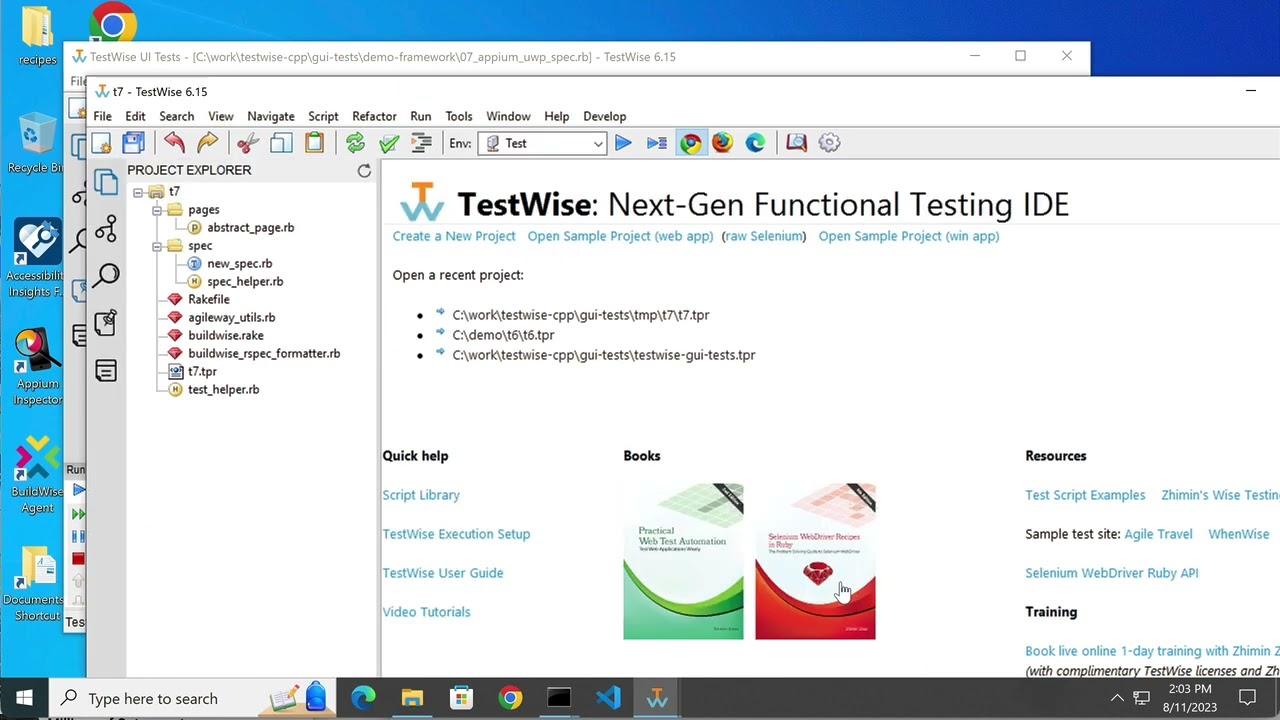This screenshot has height=720, width=1280.
Task: Select spec_helper.rb file
Action: click(x=245, y=282)
